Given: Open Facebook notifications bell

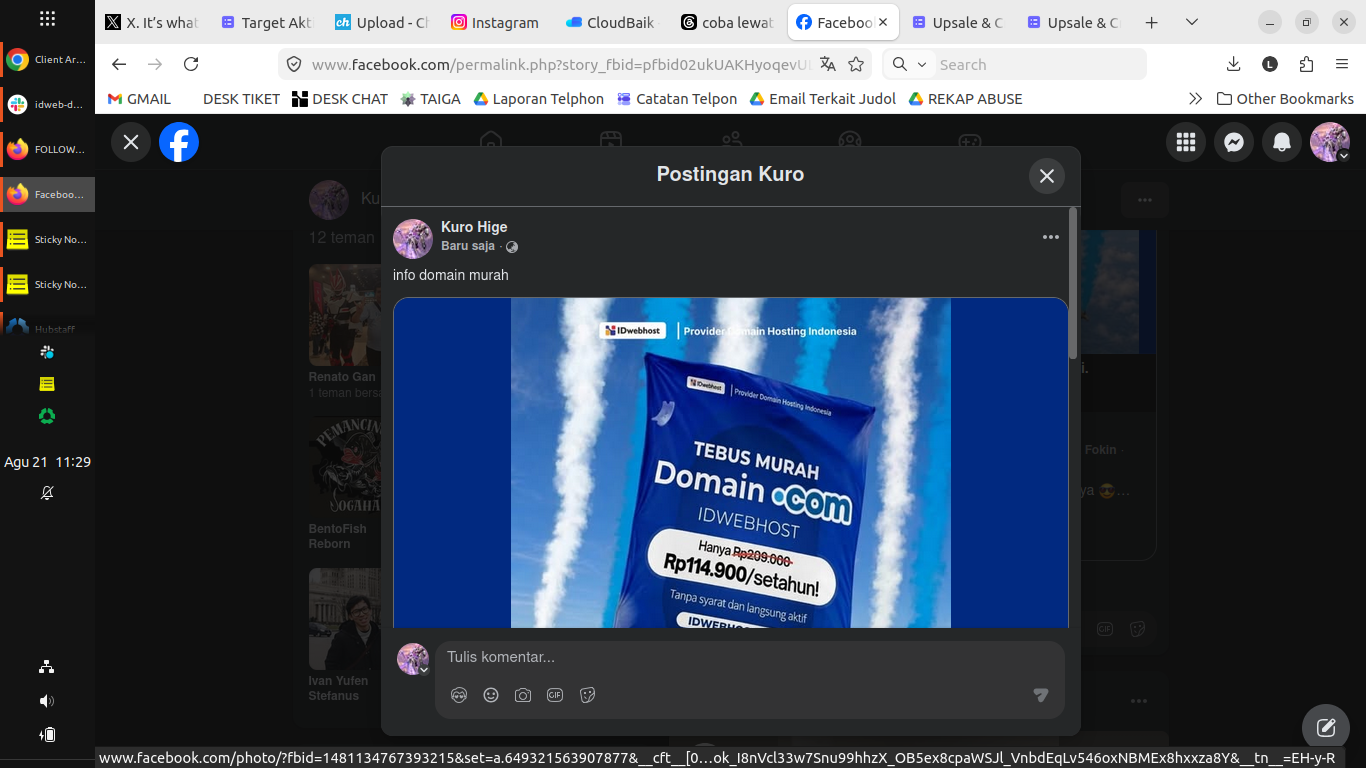Looking at the screenshot, I should click(x=1282, y=142).
